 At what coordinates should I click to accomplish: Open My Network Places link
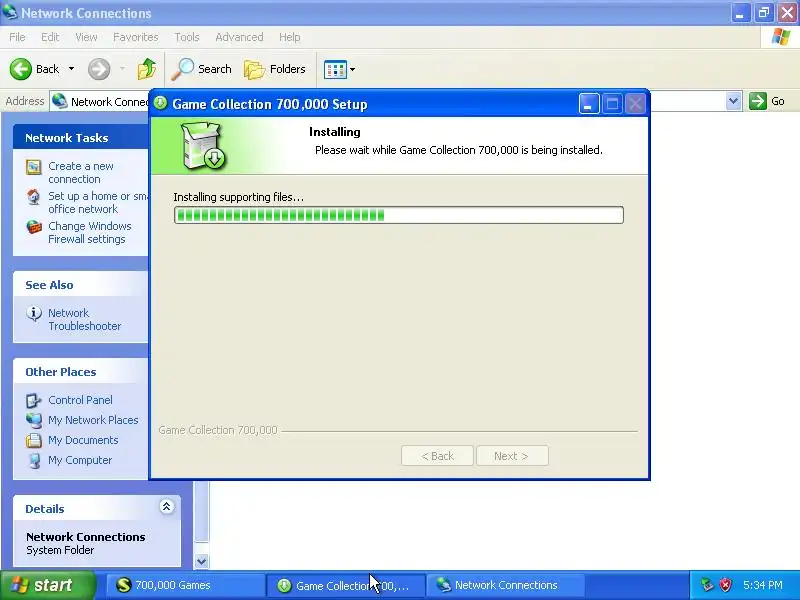93,420
